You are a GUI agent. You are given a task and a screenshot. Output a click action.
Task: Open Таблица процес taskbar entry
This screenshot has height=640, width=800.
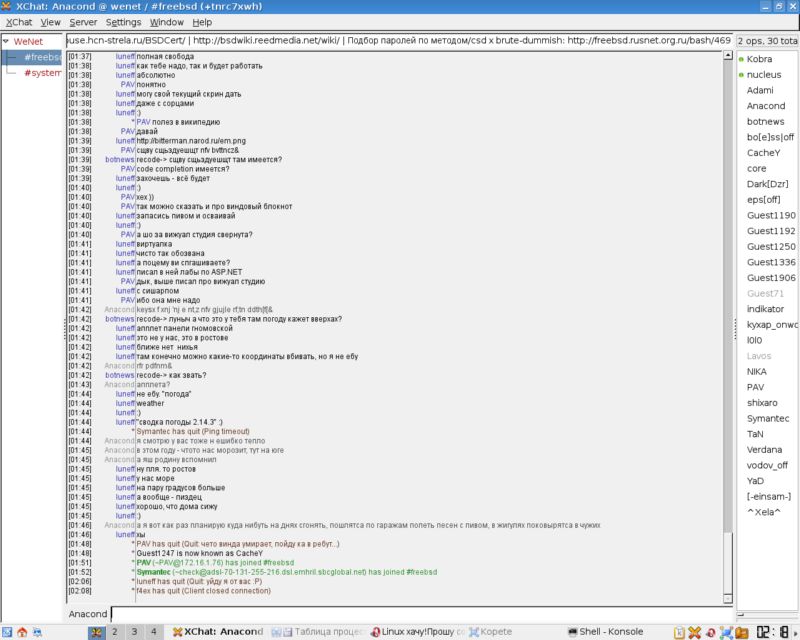[317, 632]
